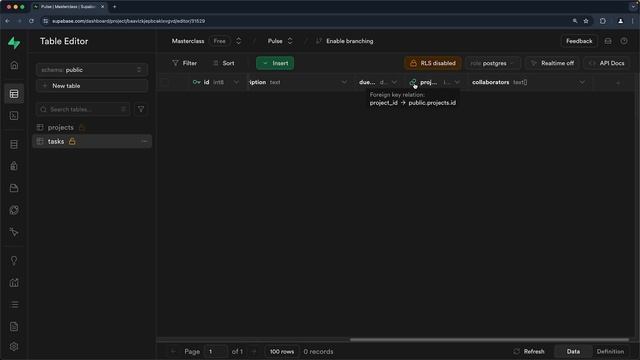Viewport: 640px width, 360px height.
Task: Click the Free plan badge
Action: pyautogui.click(x=220, y=41)
